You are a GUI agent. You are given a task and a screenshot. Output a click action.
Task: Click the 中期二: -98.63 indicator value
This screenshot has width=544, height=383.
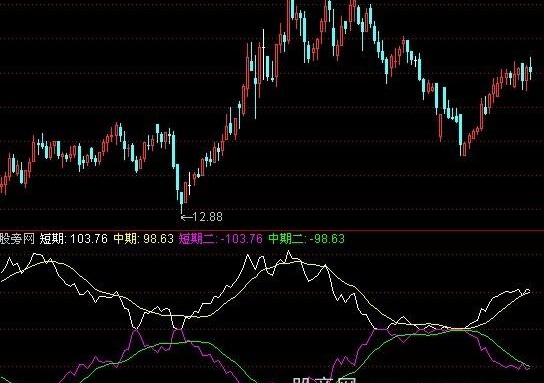coord(307,239)
